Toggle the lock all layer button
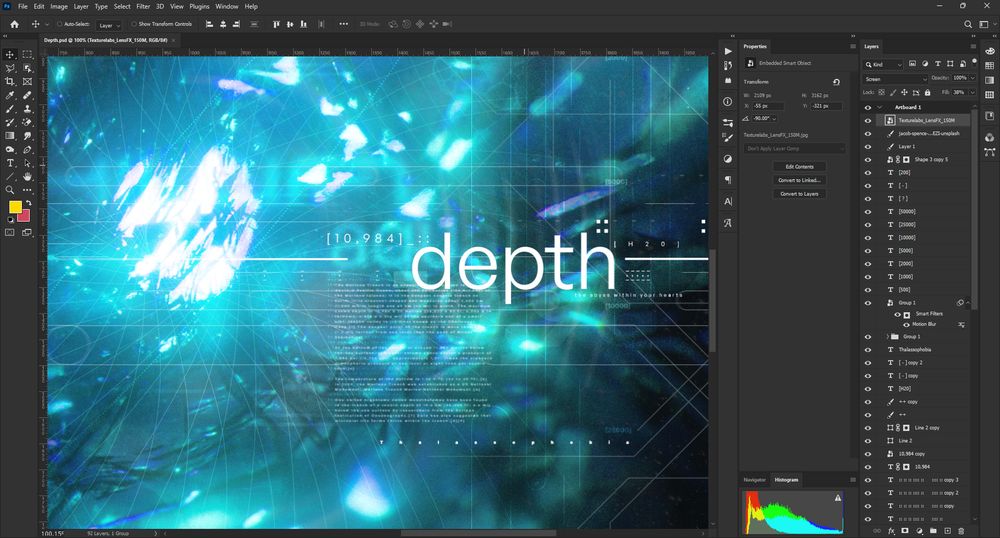This screenshot has width=1000, height=538. pyautogui.click(x=927, y=92)
